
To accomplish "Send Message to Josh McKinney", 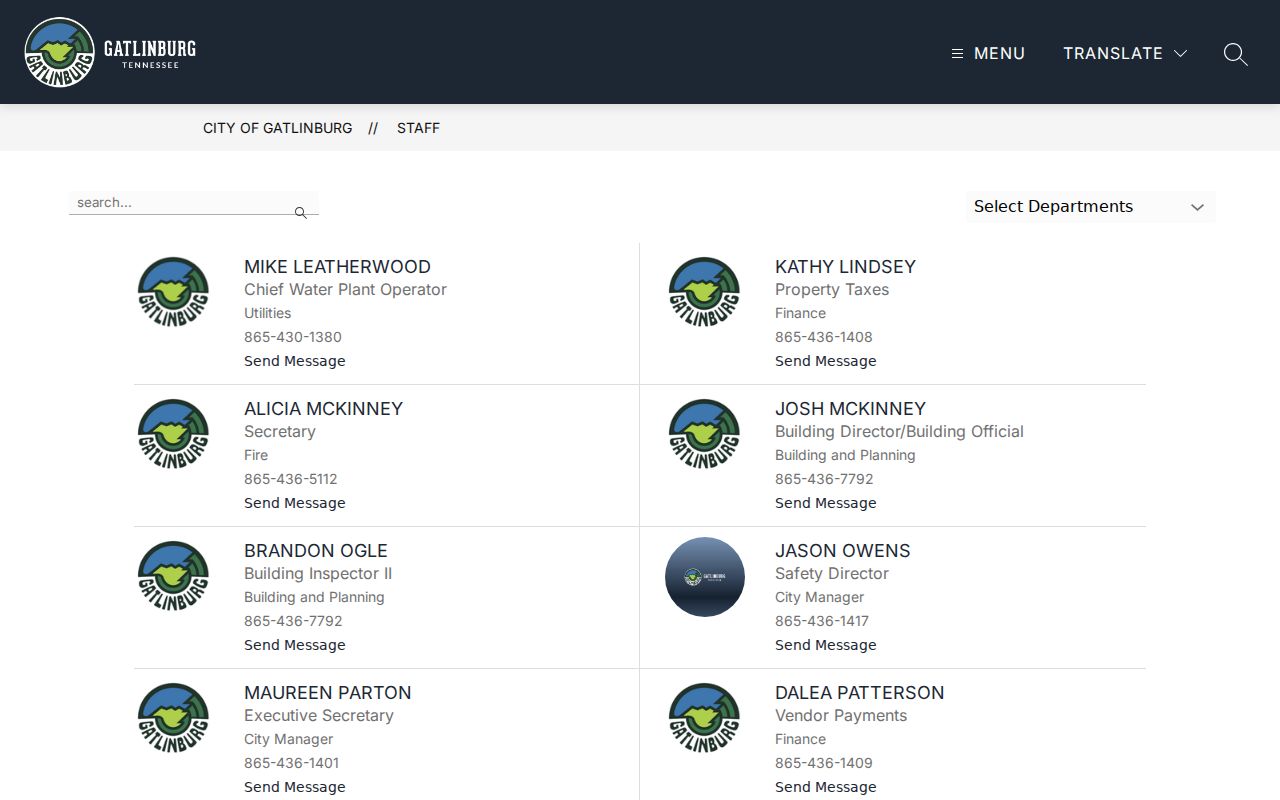I will (x=826, y=503).
